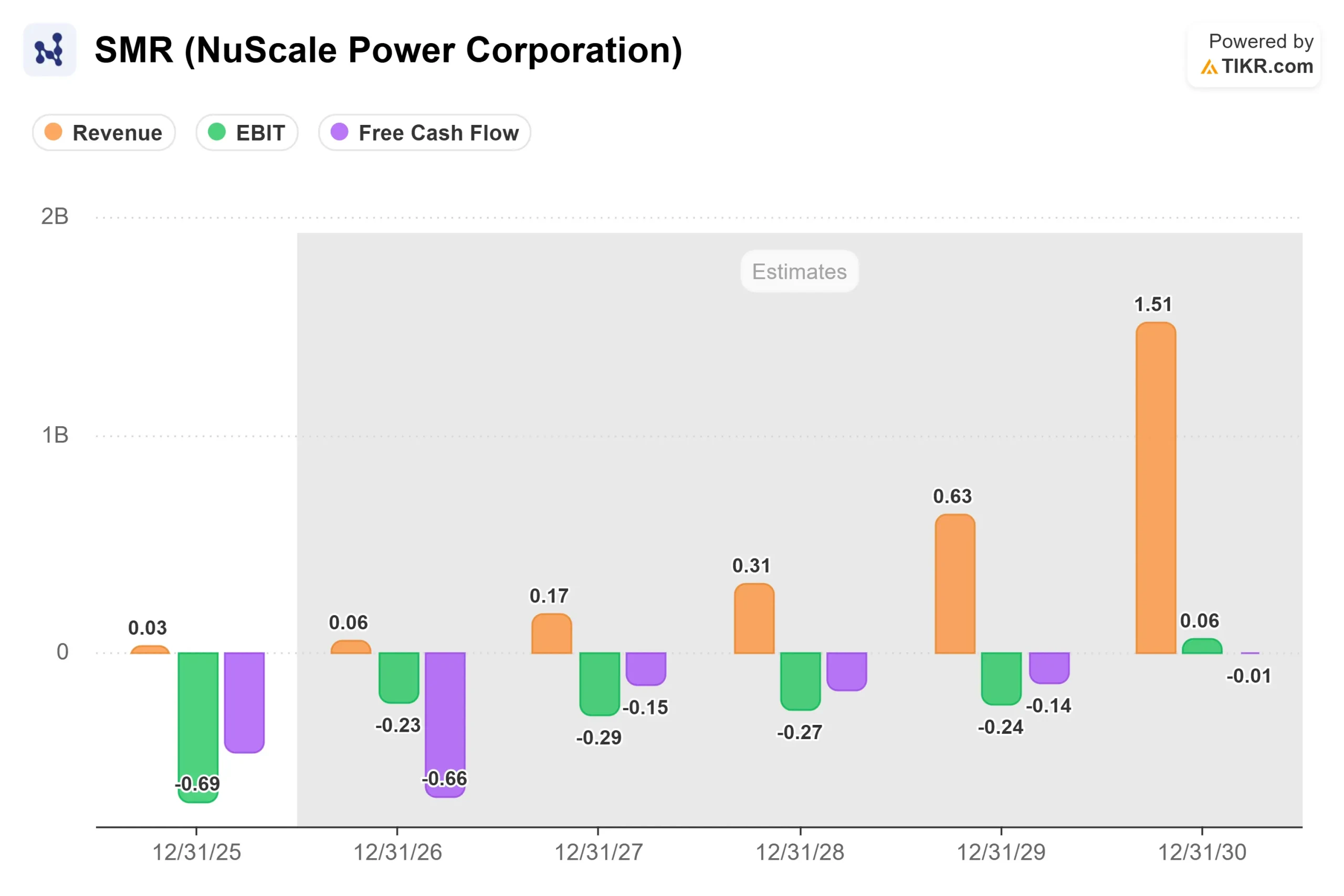Click the 0.17 value label
Screen dimensions: 1344x896
coord(549,596)
